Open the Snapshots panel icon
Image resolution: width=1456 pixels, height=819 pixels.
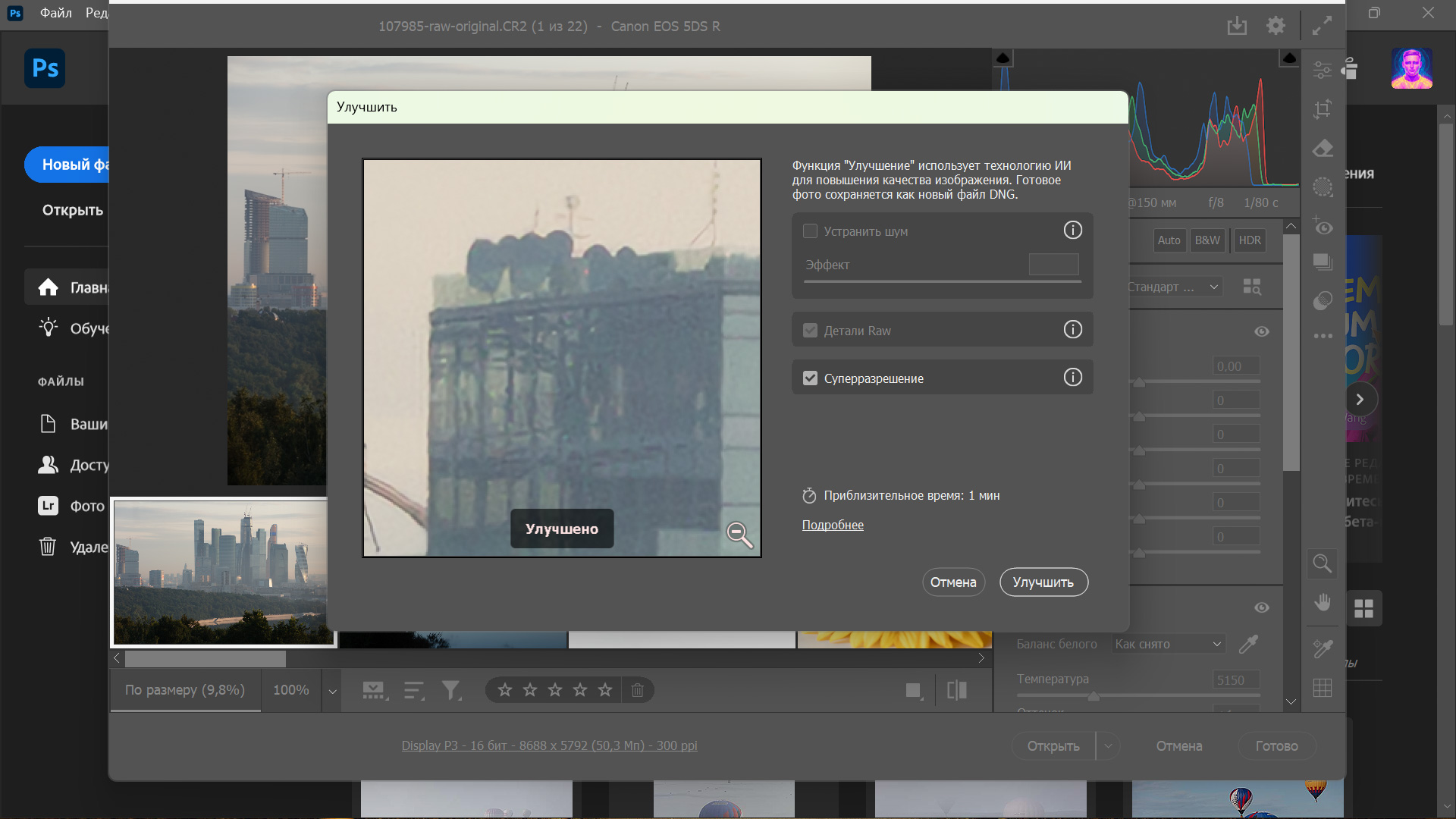(x=1323, y=262)
